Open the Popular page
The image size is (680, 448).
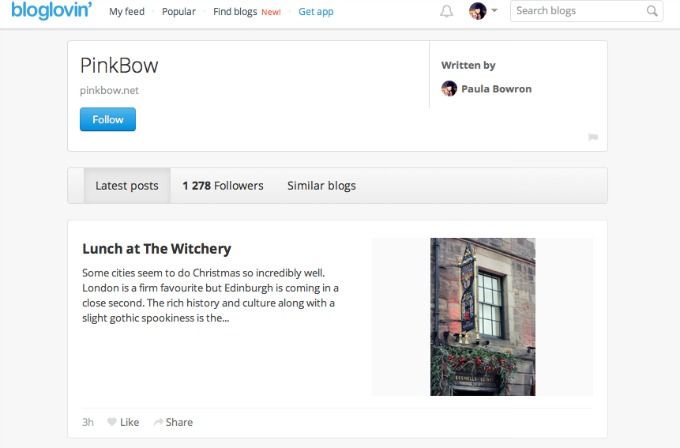coord(179,12)
